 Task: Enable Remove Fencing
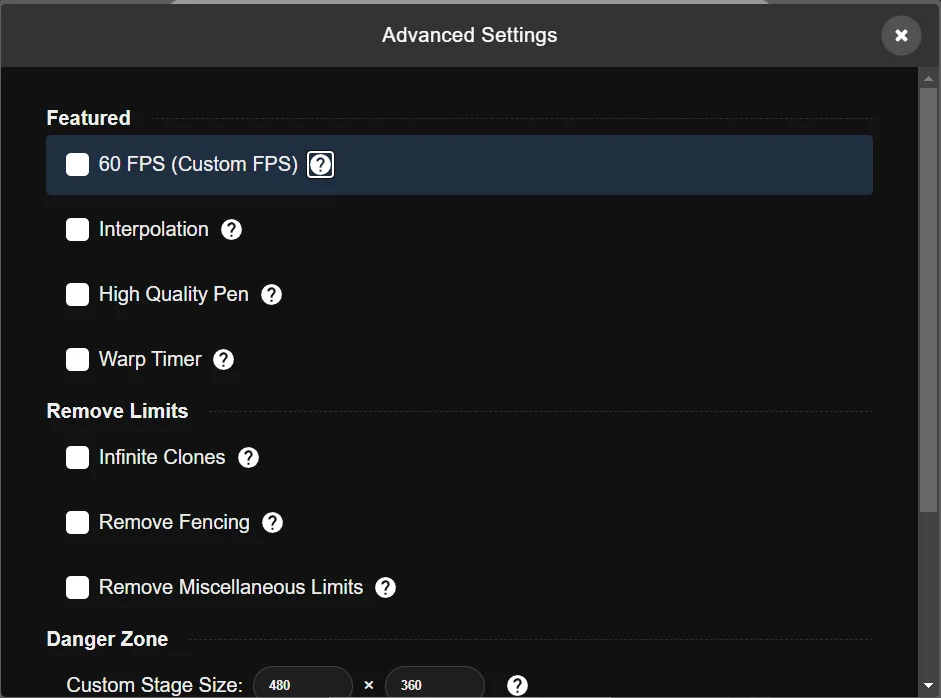77,522
